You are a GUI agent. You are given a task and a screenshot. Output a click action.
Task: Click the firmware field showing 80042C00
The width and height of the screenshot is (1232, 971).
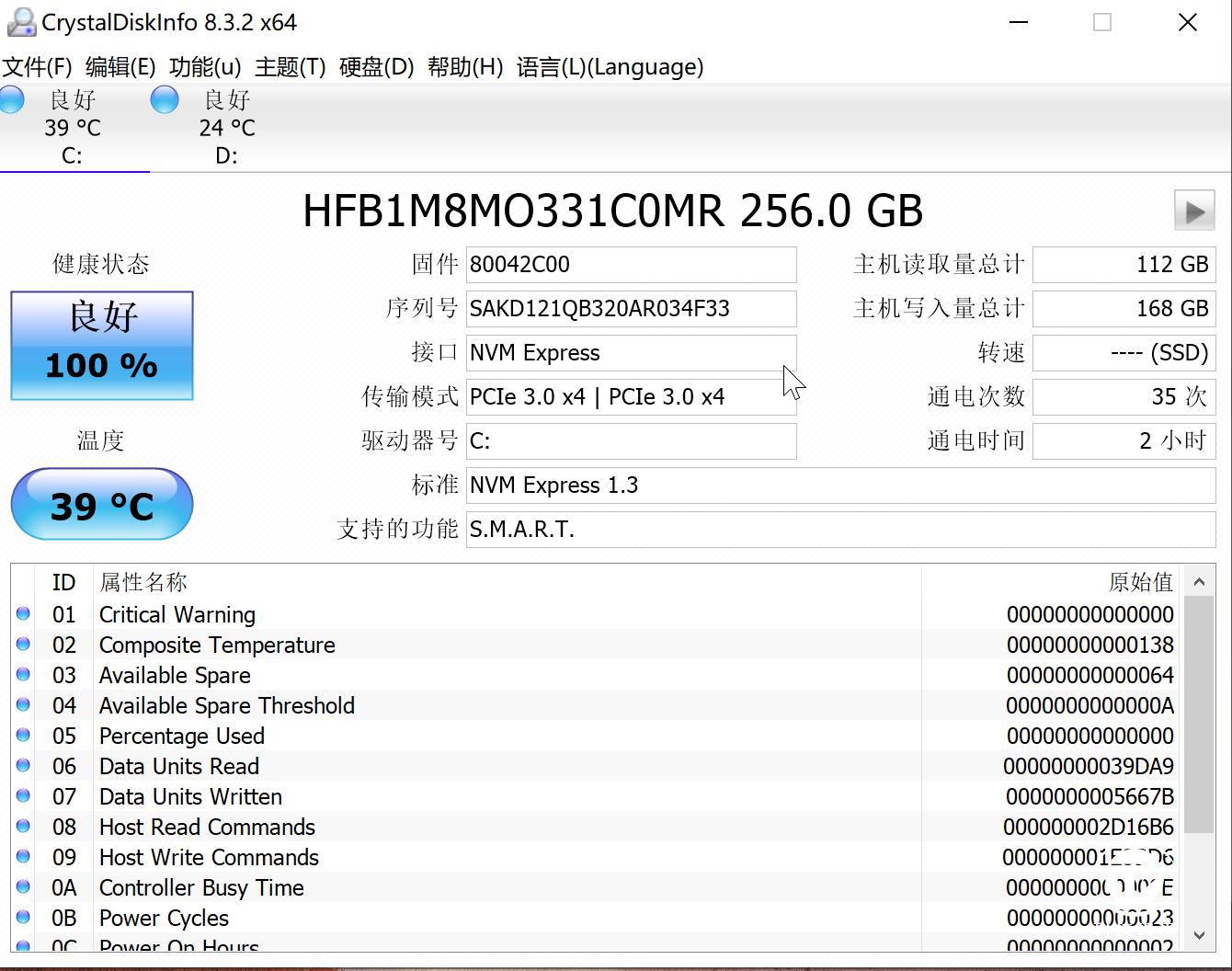[631, 264]
